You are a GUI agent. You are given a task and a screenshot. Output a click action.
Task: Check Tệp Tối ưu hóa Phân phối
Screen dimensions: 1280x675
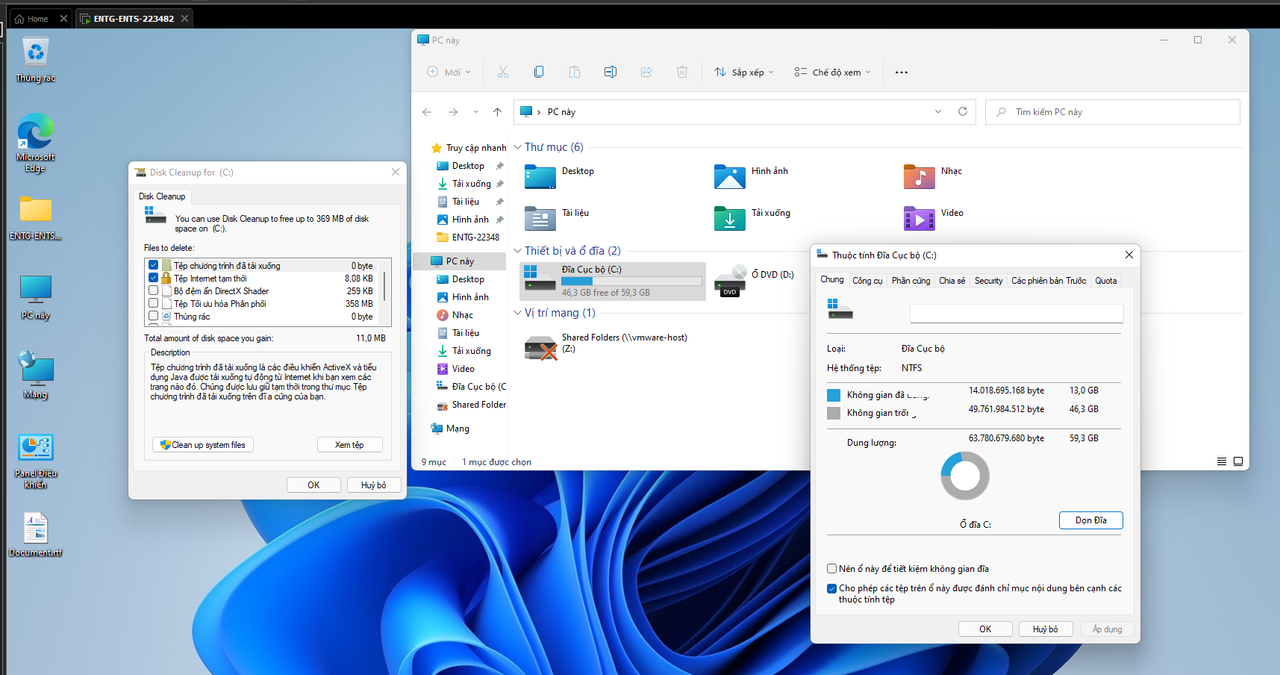pyautogui.click(x=153, y=304)
